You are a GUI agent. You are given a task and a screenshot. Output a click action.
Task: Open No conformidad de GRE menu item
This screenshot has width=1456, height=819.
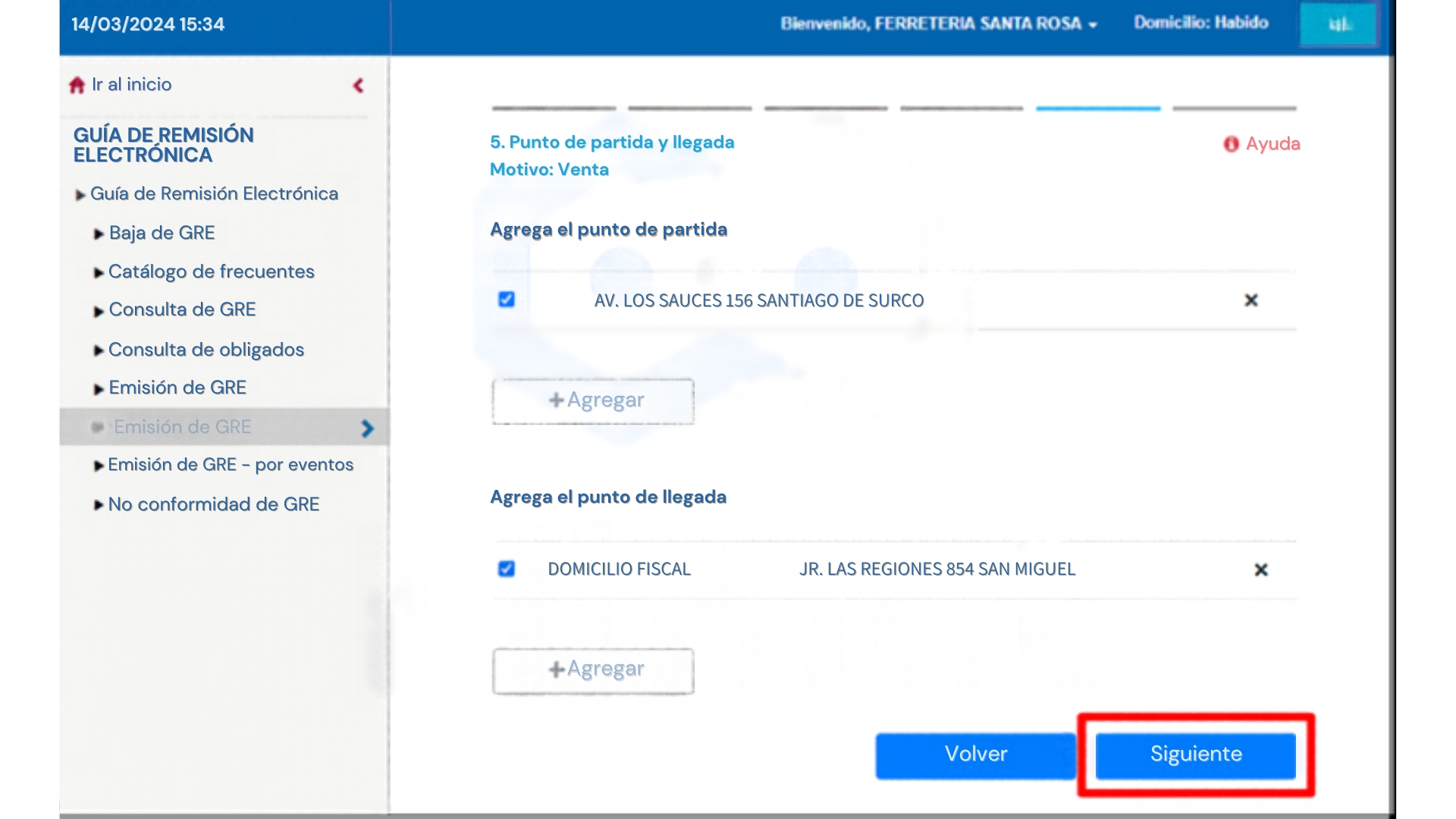214,504
